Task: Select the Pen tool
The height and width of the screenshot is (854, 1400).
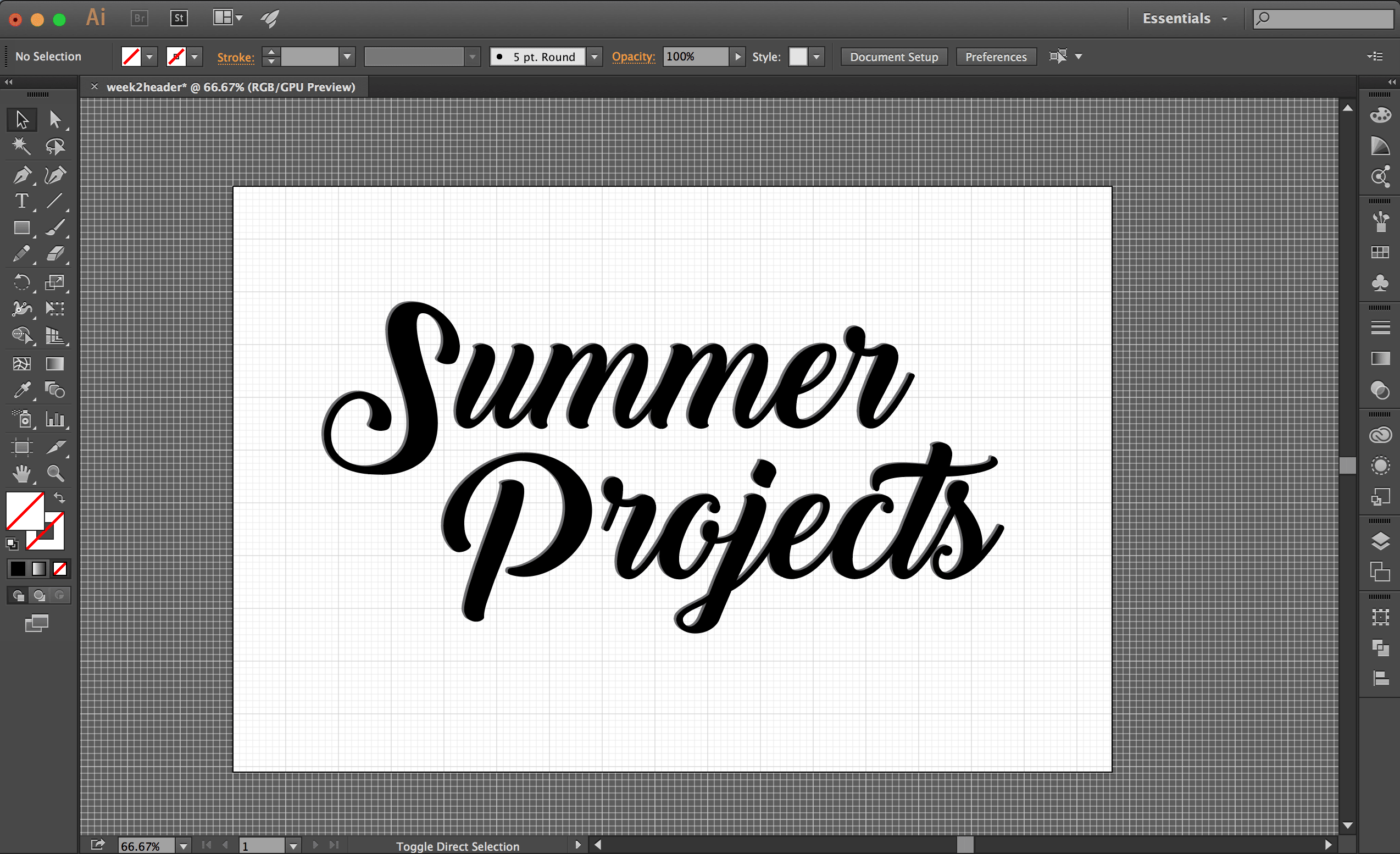Action: pyautogui.click(x=21, y=175)
